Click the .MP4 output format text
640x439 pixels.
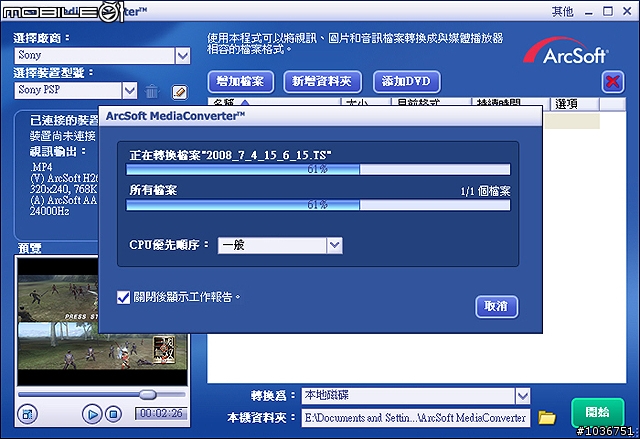click(41, 167)
